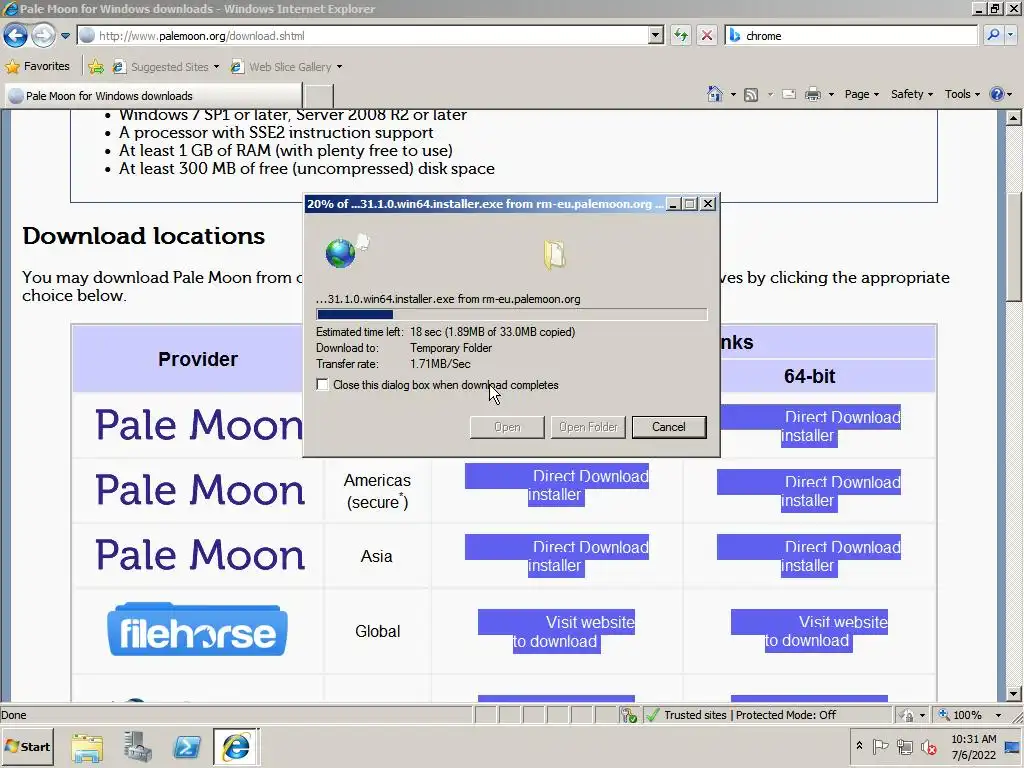Open the Tools menu
Screen dimensions: 1024x768
click(x=963, y=95)
